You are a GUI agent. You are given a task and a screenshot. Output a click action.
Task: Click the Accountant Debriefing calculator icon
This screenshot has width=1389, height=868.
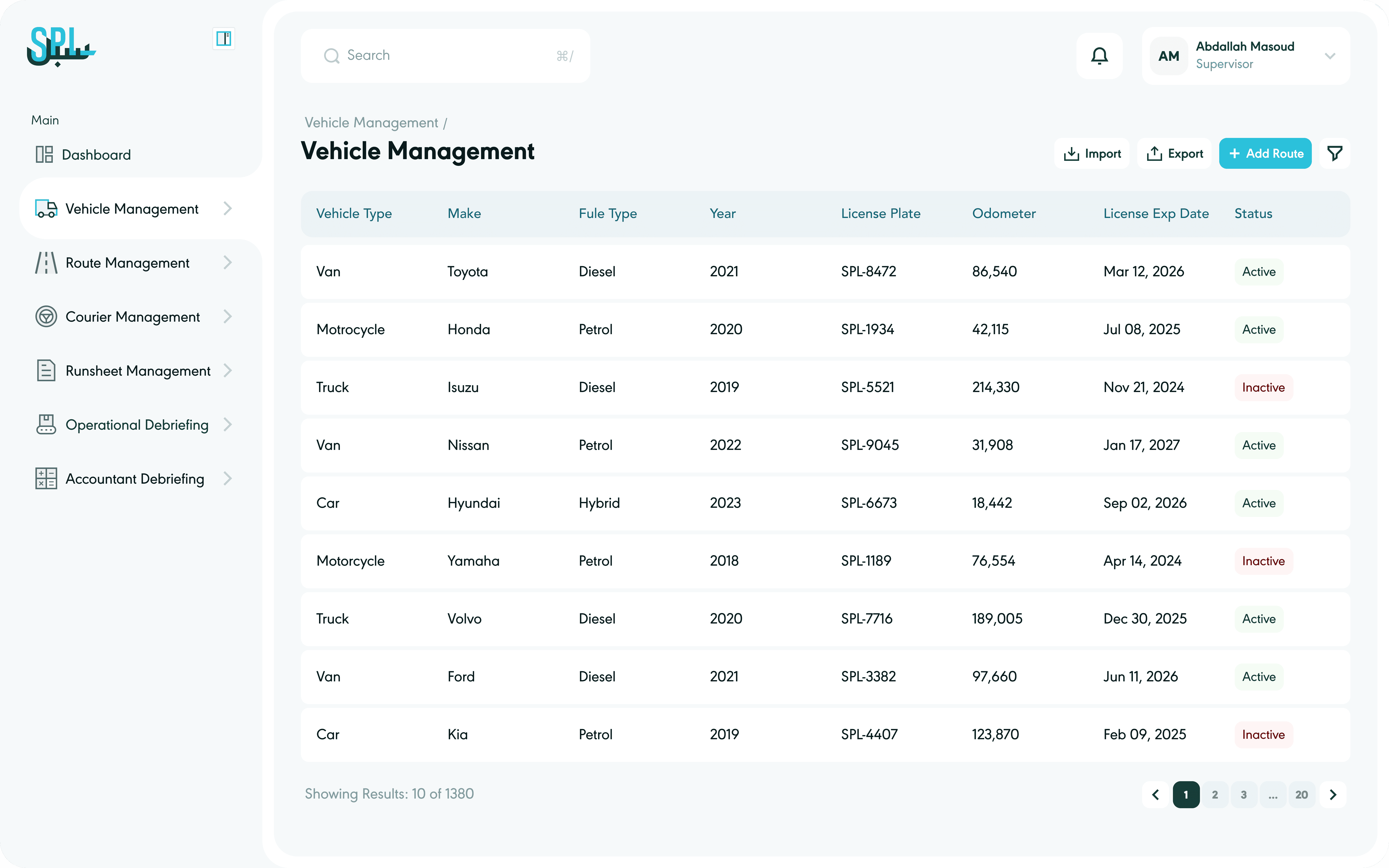46,478
